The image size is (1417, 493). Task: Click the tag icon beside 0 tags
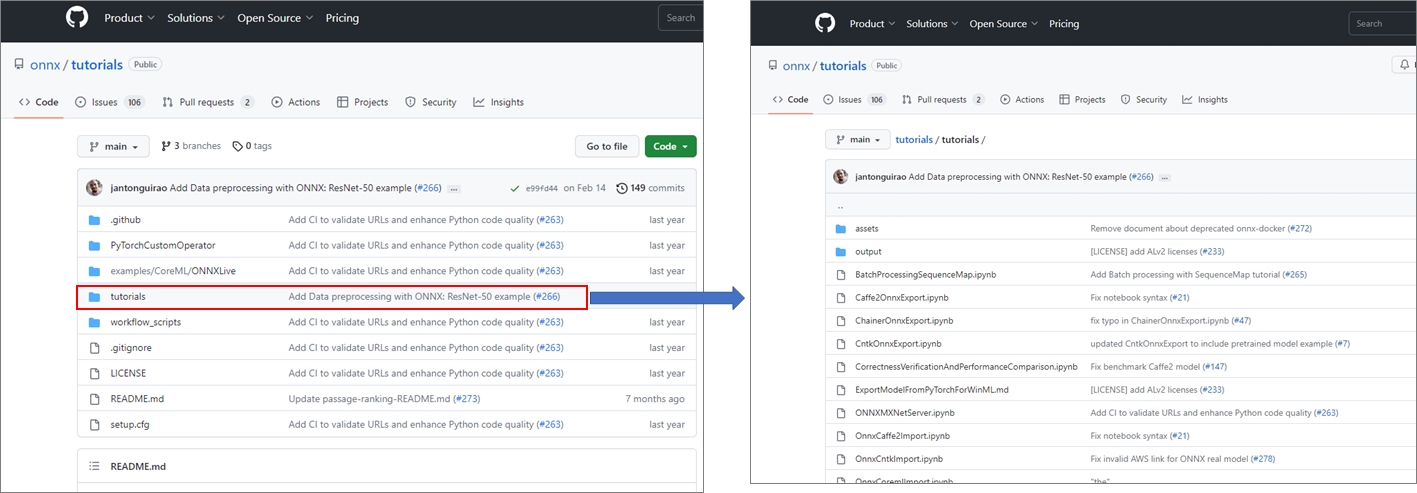point(237,146)
